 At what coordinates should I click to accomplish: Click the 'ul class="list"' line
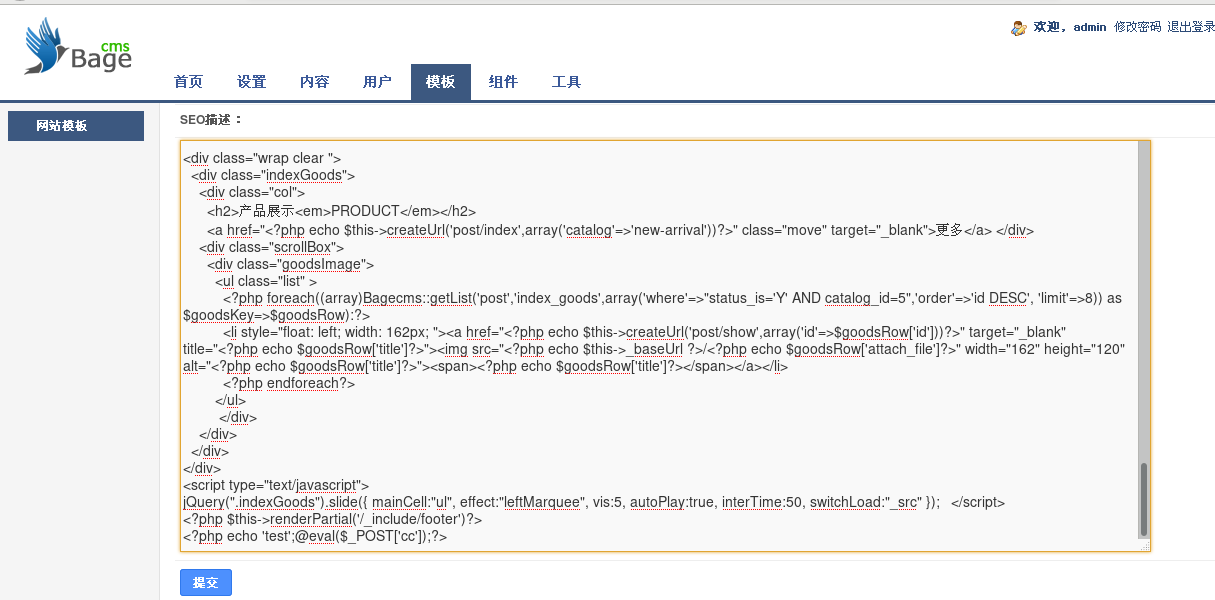pyautogui.click(x=266, y=281)
